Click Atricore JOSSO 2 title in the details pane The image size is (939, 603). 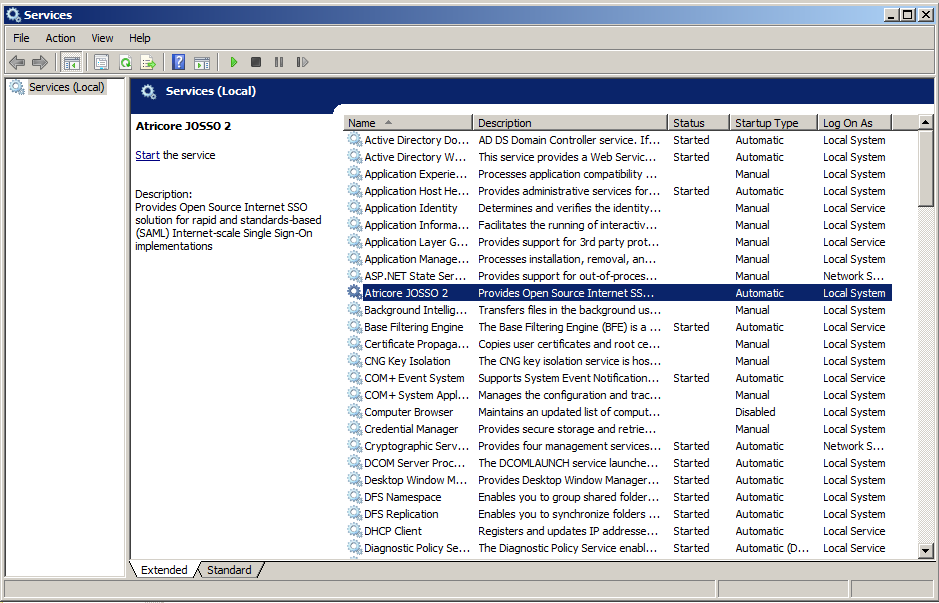click(x=183, y=126)
